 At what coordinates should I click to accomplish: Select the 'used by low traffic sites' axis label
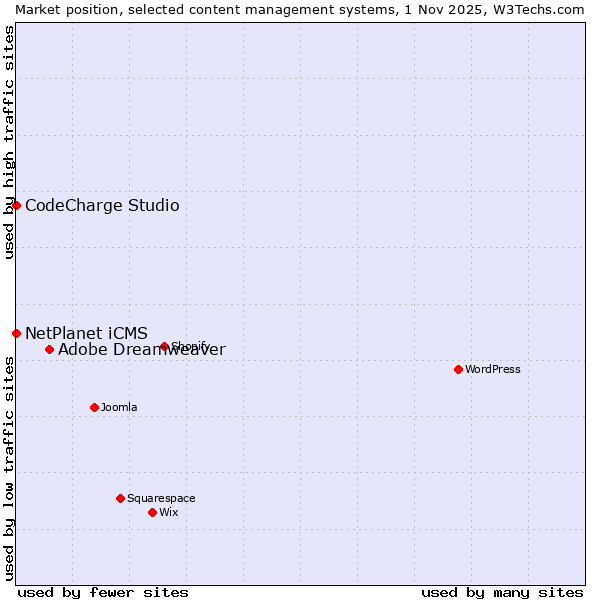point(9,469)
